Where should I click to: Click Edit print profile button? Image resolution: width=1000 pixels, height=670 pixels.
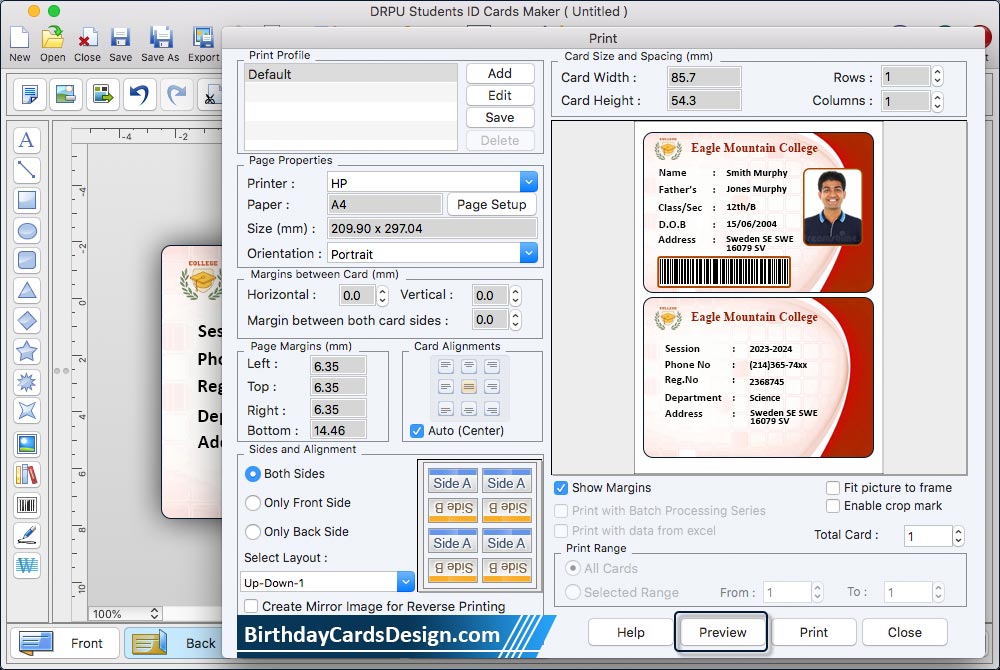[500, 96]
